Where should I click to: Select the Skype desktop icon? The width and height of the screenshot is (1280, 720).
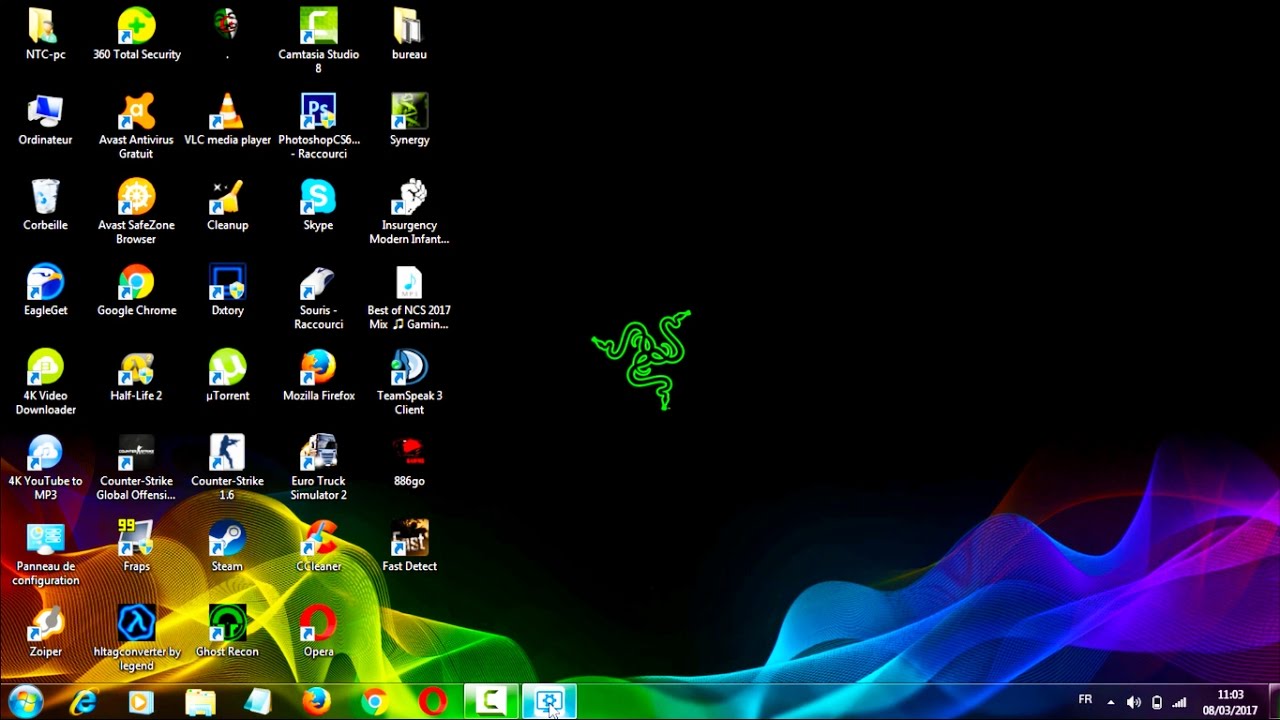coord(318,205)
